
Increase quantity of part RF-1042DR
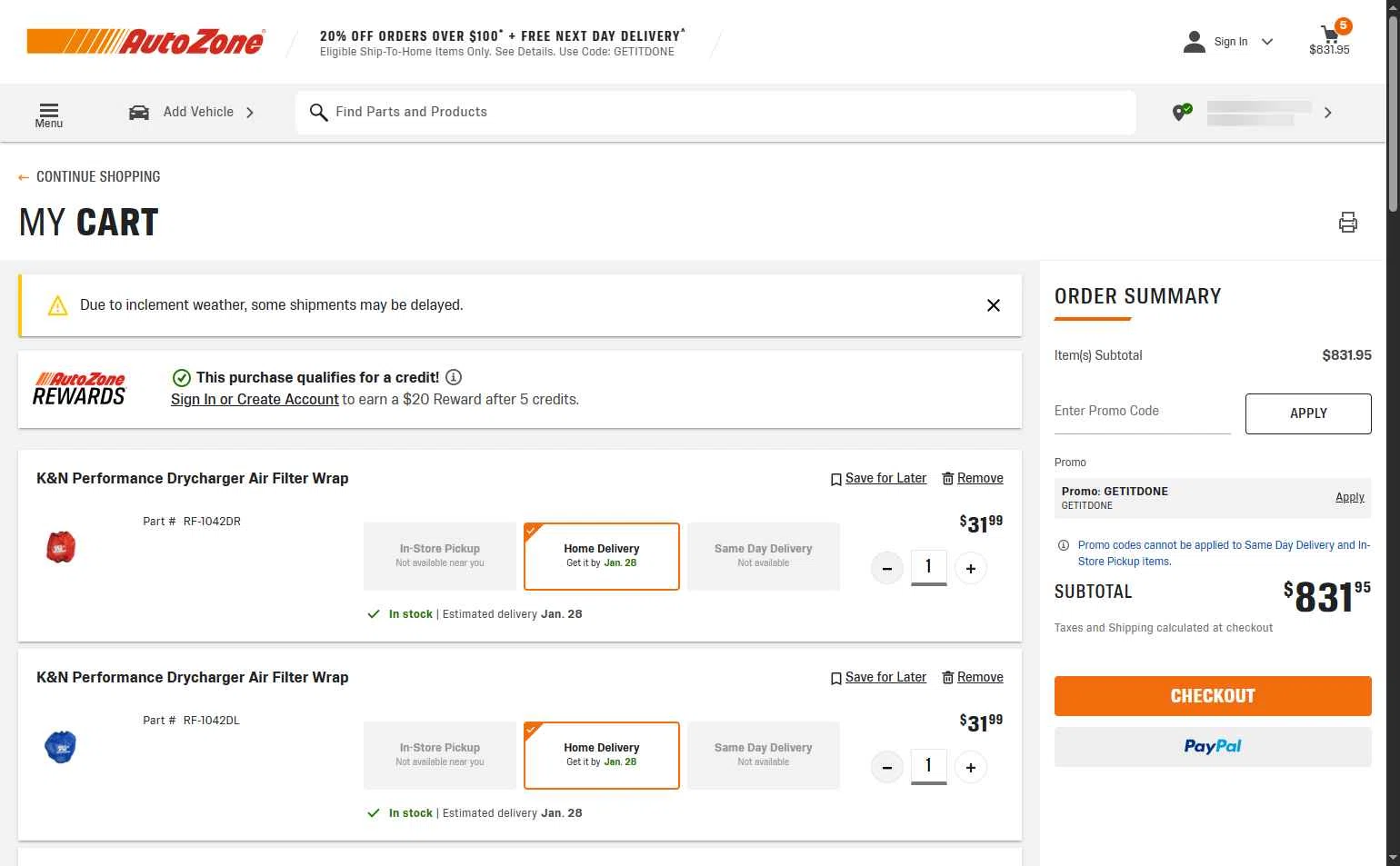coord(971,569)
